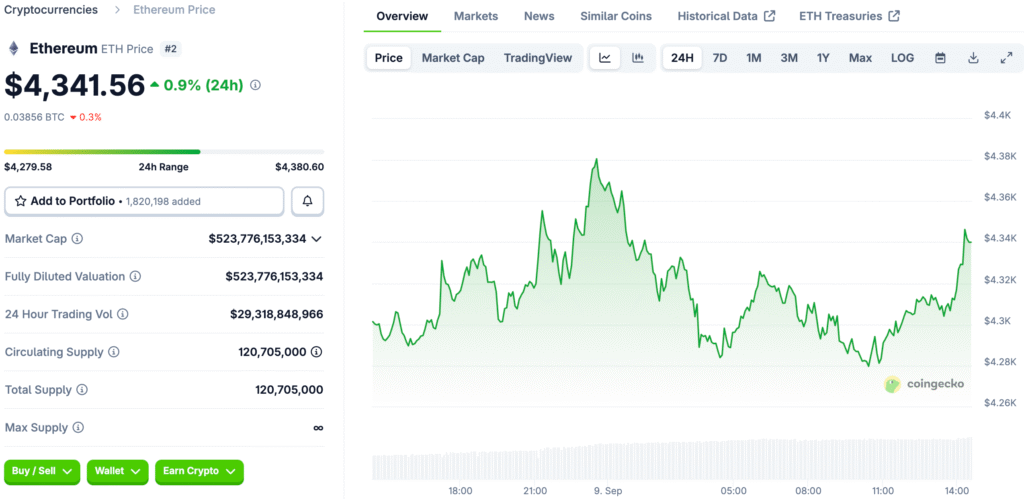Open the News tab

(x=539, y=16)
